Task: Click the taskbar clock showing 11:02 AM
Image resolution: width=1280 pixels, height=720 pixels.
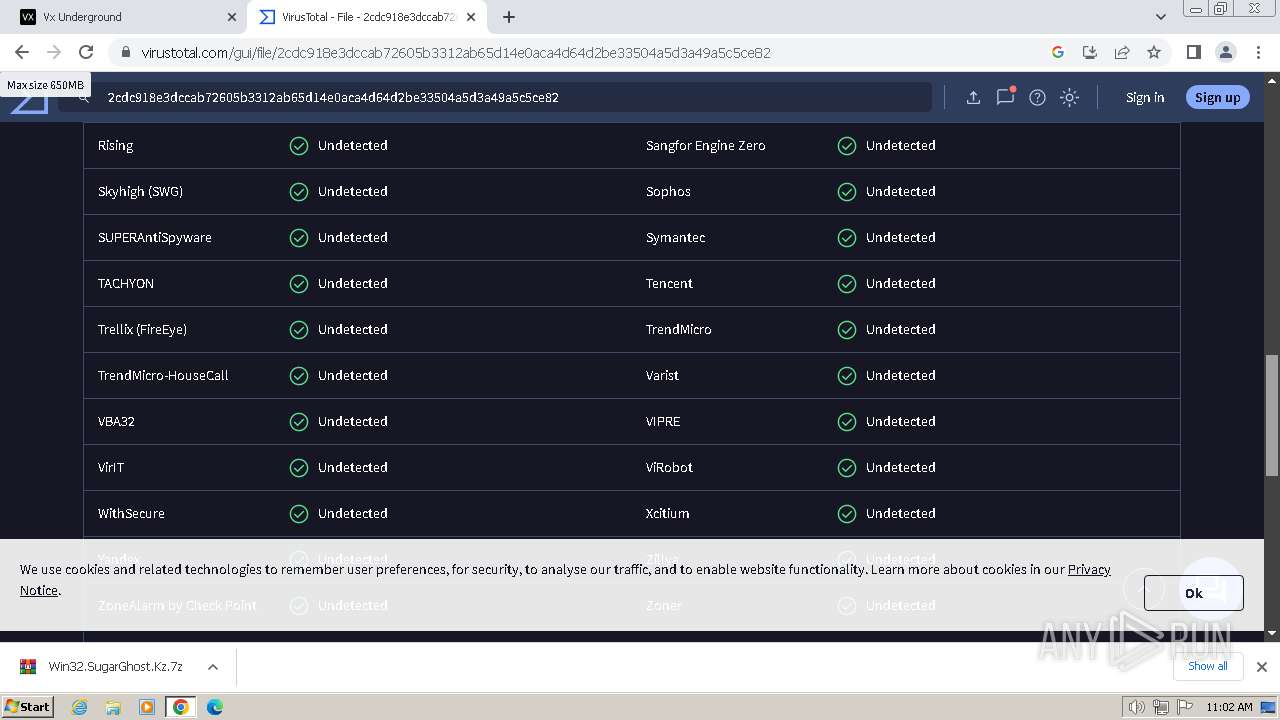Action: [1229, 707]
